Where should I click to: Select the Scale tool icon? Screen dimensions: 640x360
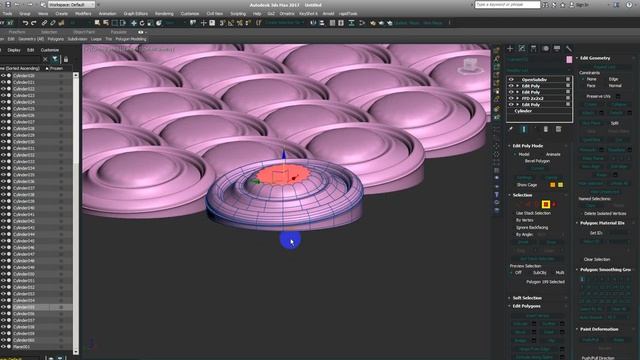pos(150,23)
